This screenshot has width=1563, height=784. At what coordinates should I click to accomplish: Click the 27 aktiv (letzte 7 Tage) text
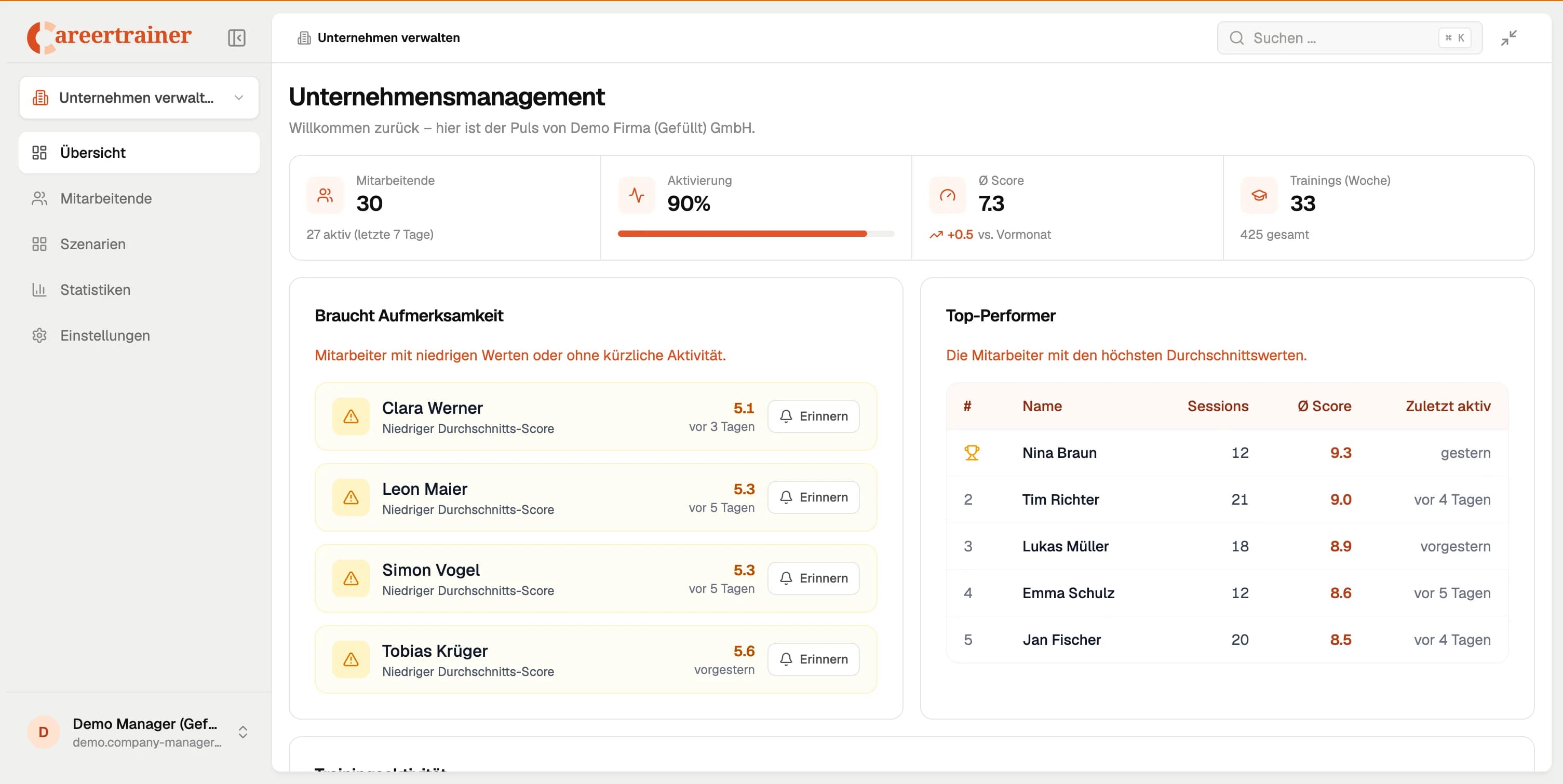pyautogui.click(x=370, y=235)
